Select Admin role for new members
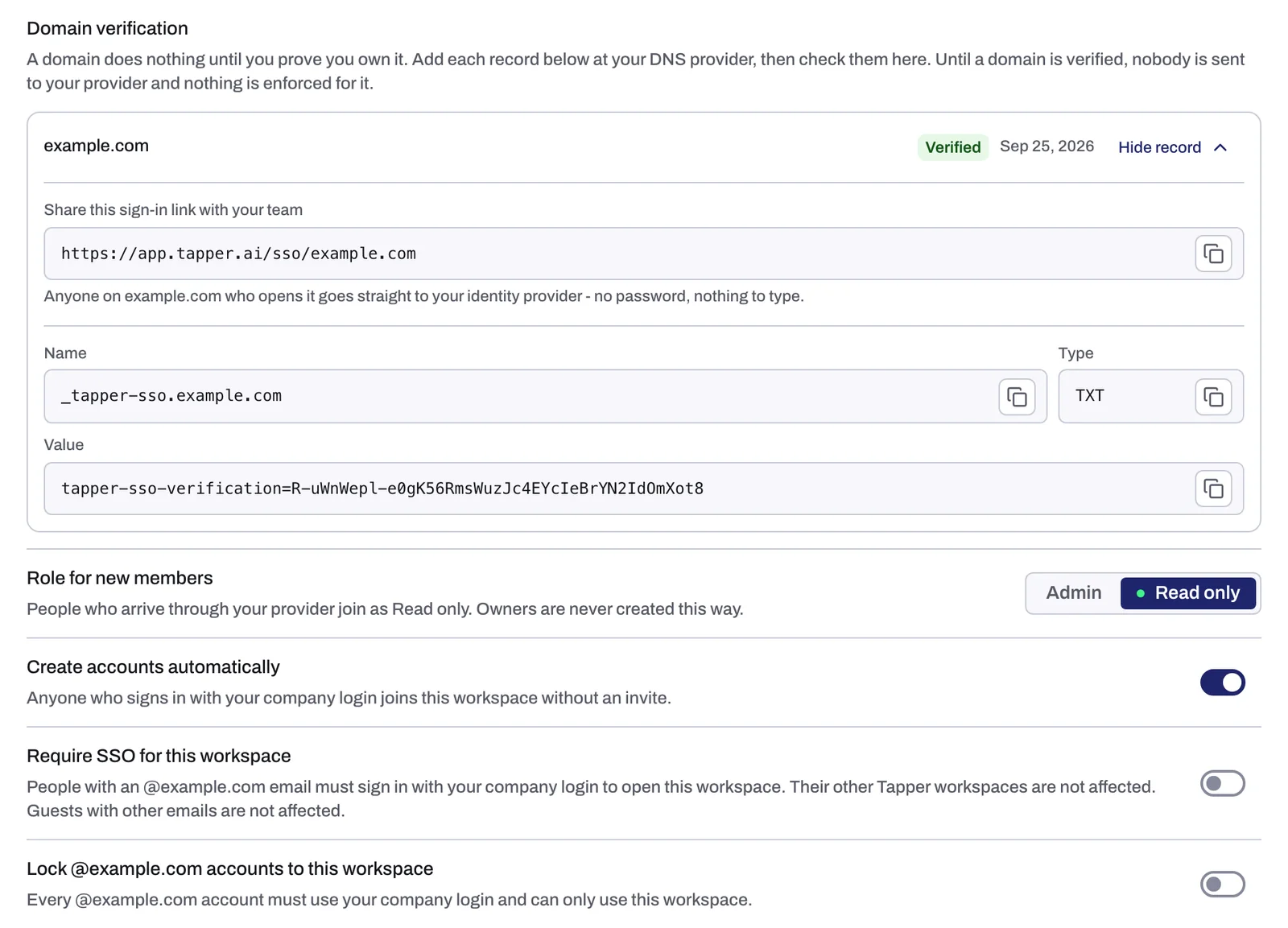The height and width of the screenshot is (928, 1288). pyautogui.click(x=1073, y=593)
